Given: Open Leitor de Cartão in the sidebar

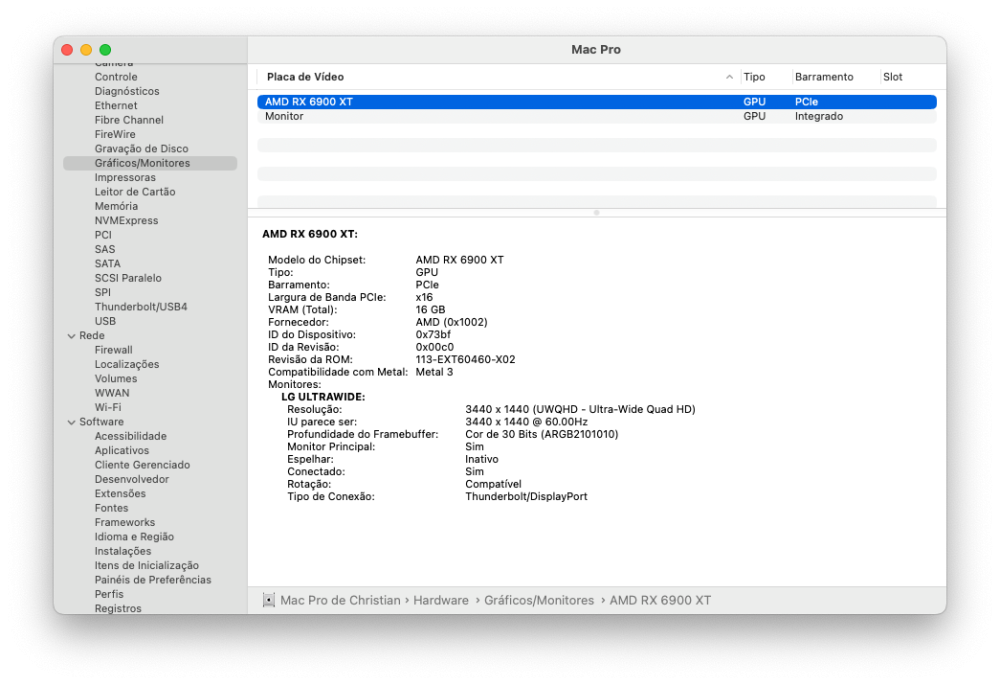Looking at the screenshot, I should [x=135, y=191].
